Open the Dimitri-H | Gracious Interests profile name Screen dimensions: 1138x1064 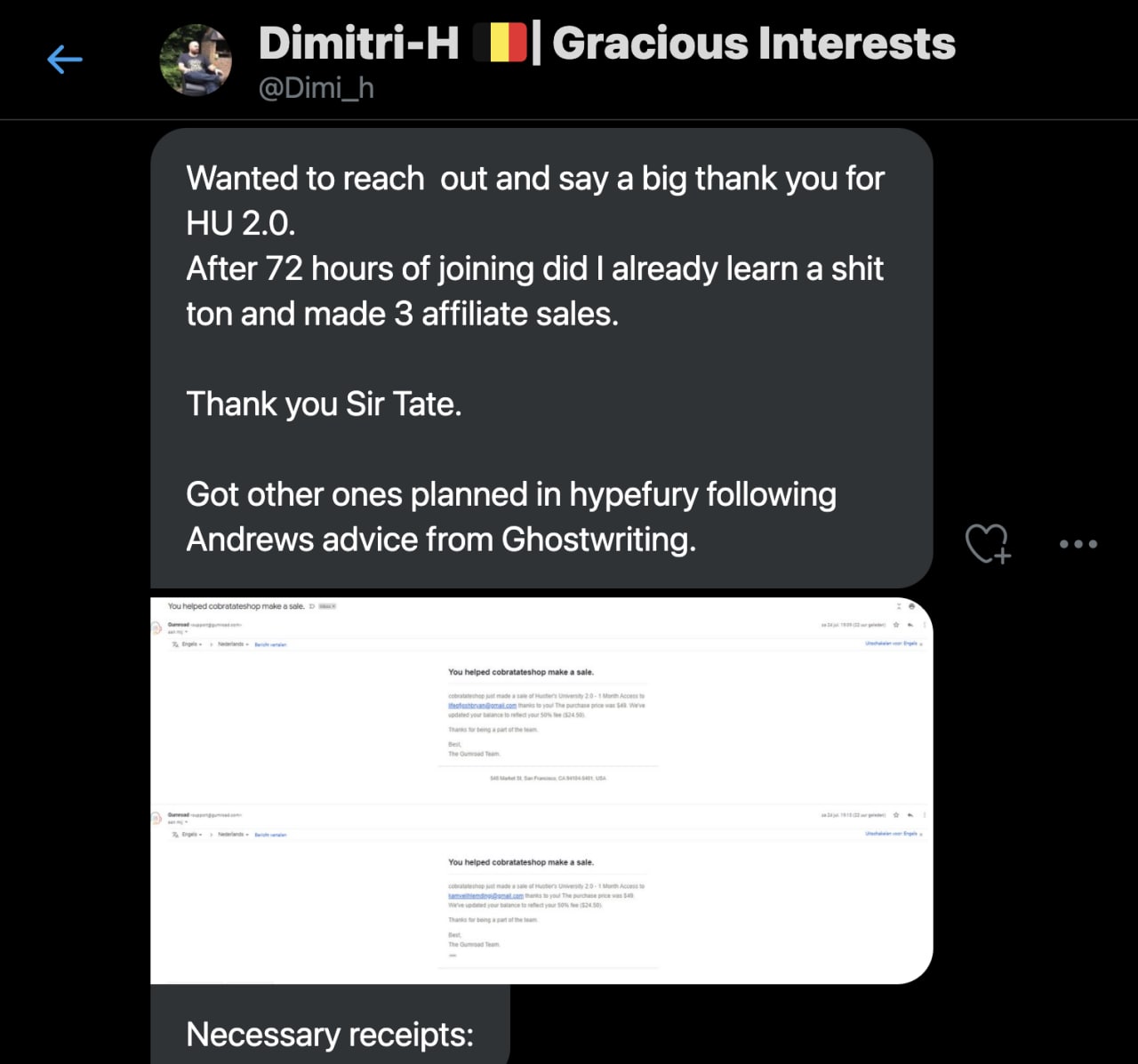[x=607, y=44]
